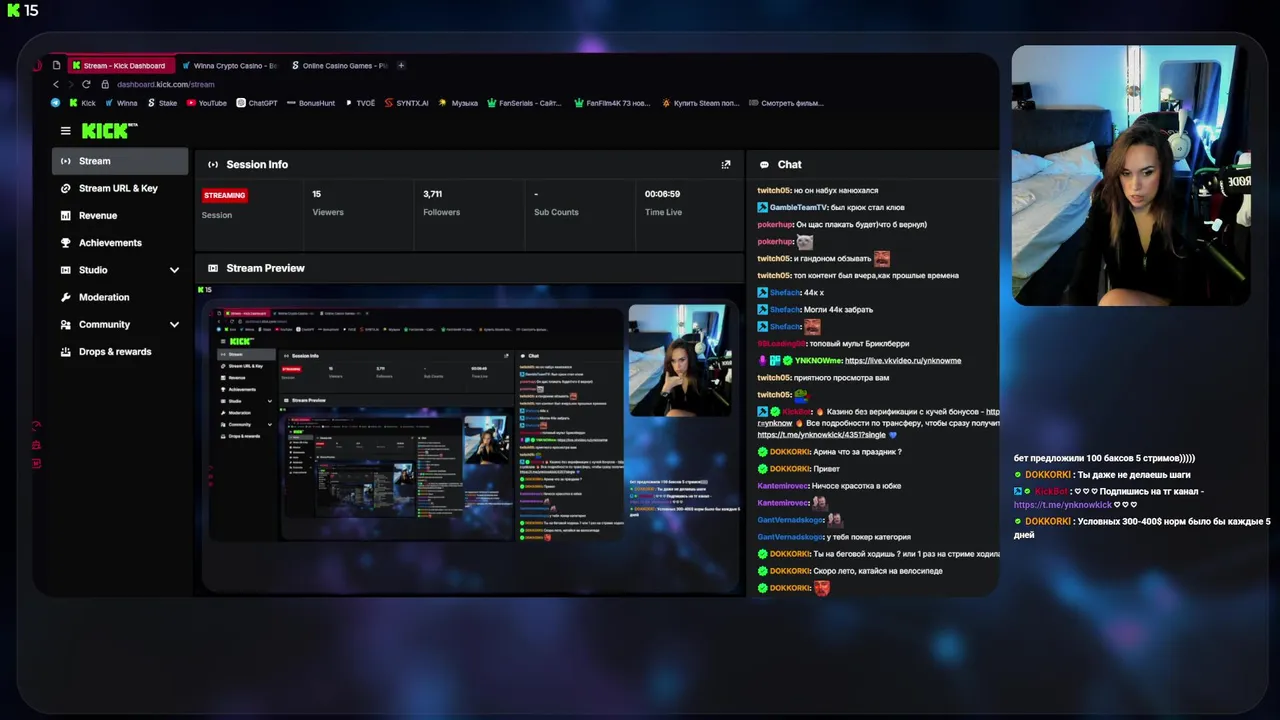The image size is (1280, 720).
Task: Open the ChatGPT bookmark
Action: (257, 102)
